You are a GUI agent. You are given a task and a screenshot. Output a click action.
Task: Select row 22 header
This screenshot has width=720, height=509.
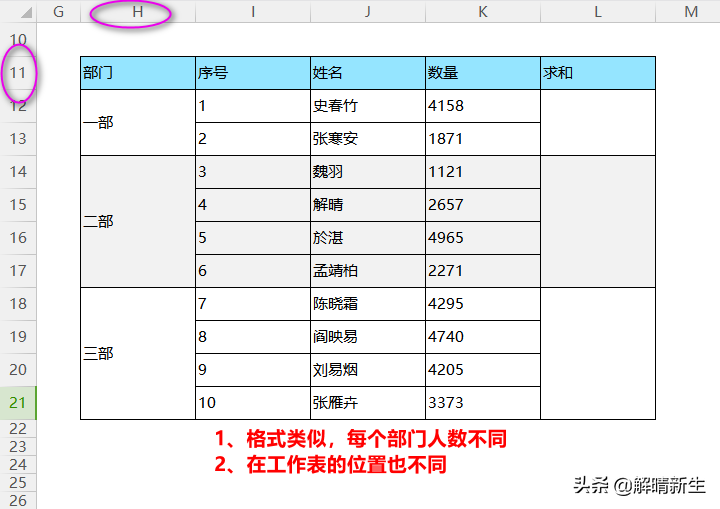pyautogui.click(x=18, y=429)
